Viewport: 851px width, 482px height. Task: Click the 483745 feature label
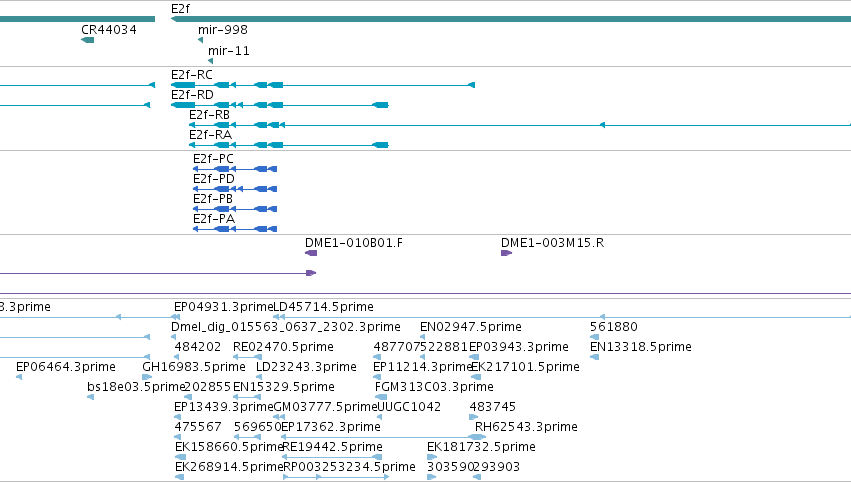pos(492,408)
